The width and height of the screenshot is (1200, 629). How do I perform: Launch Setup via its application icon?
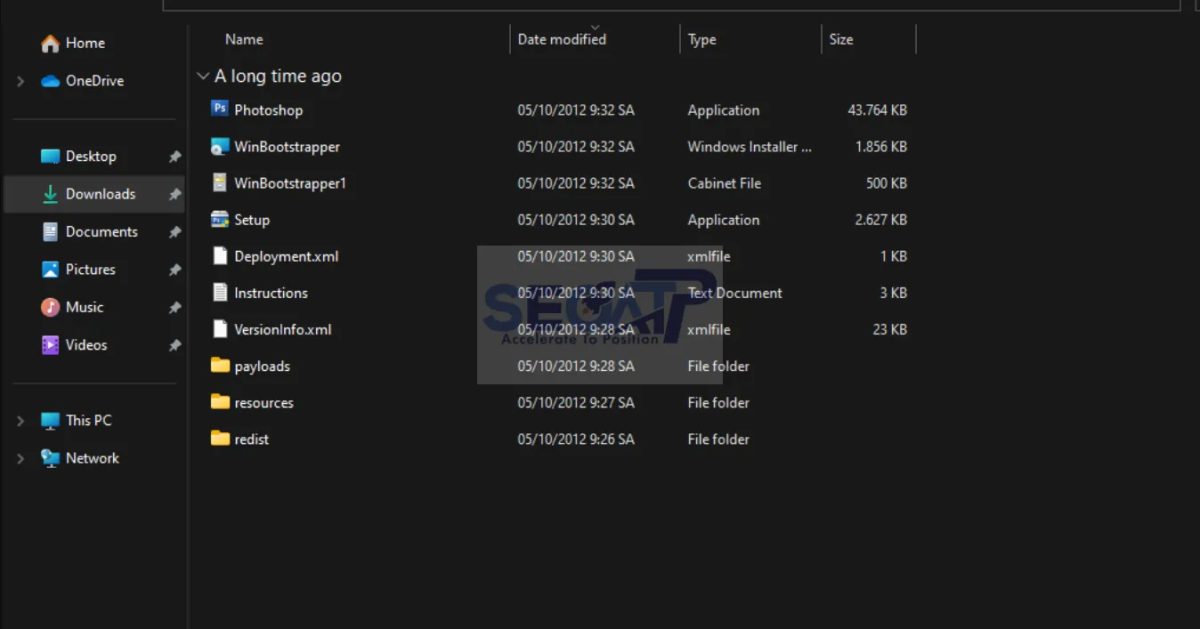pos(219,219)
